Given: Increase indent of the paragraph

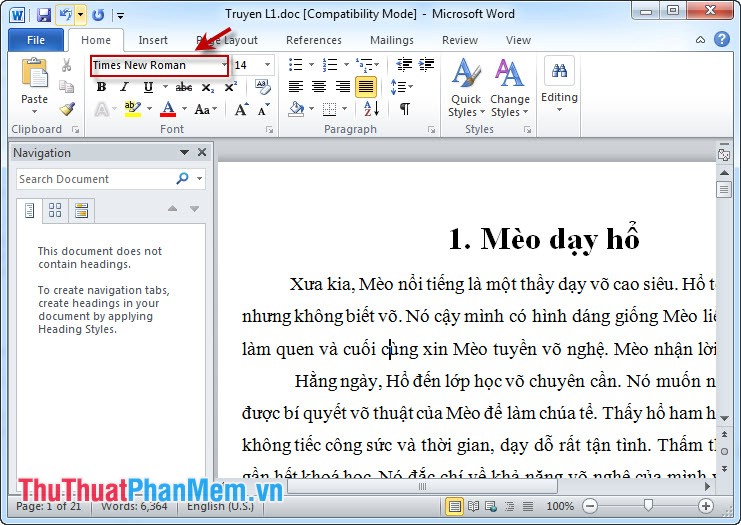Looking at the screenshot, I should coord(426,64).
